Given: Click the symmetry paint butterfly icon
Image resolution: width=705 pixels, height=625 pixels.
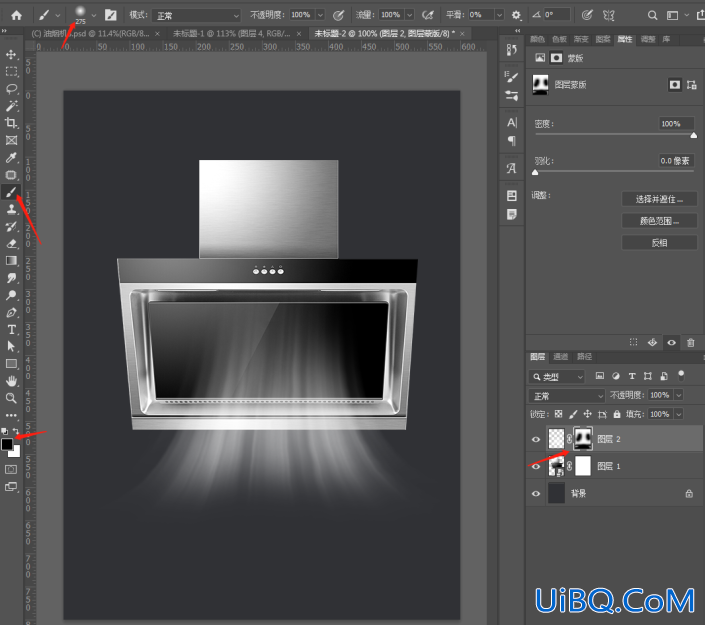Looking at the screenshot, I should 608,15.
